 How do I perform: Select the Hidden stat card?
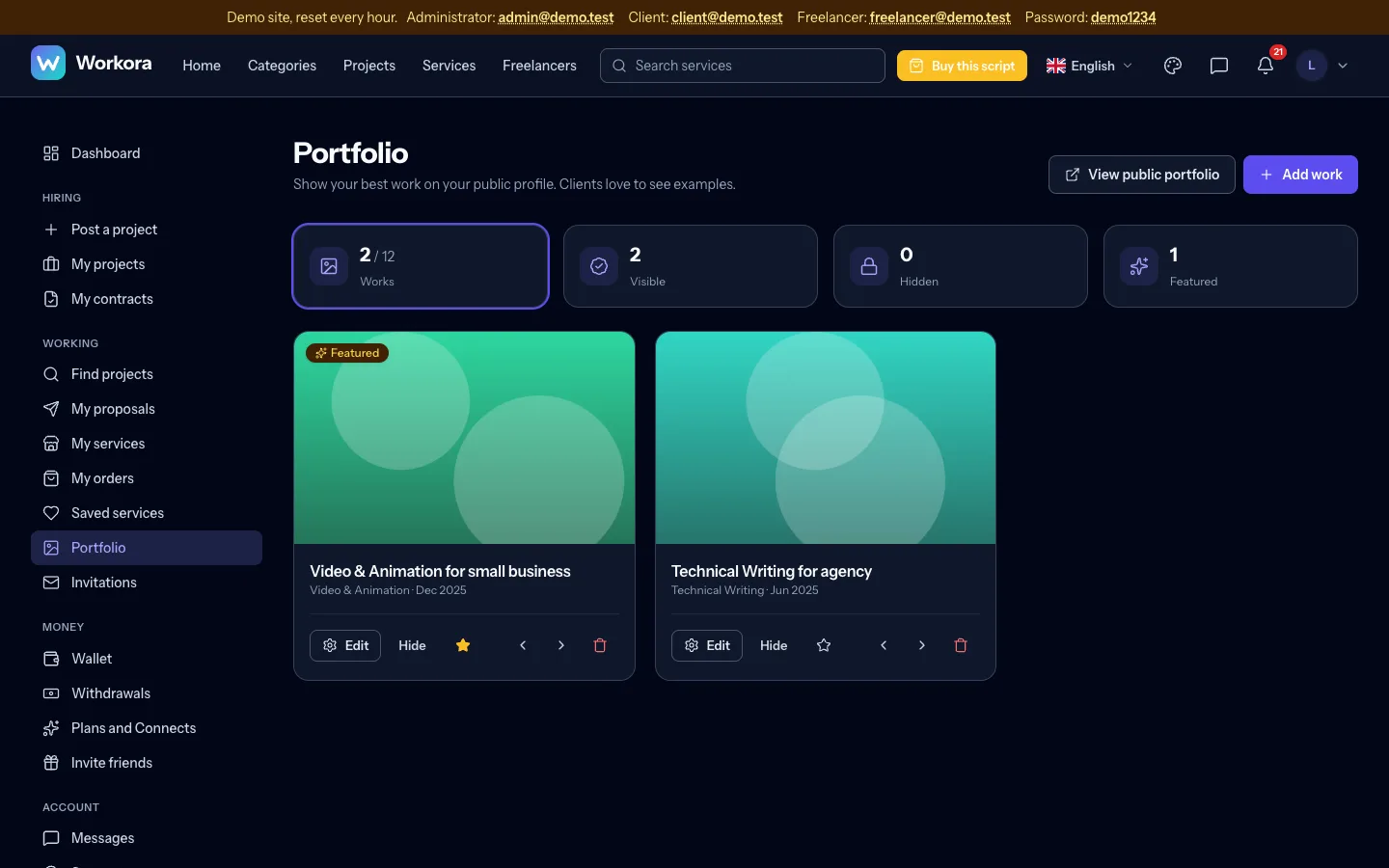coord(961,266)
